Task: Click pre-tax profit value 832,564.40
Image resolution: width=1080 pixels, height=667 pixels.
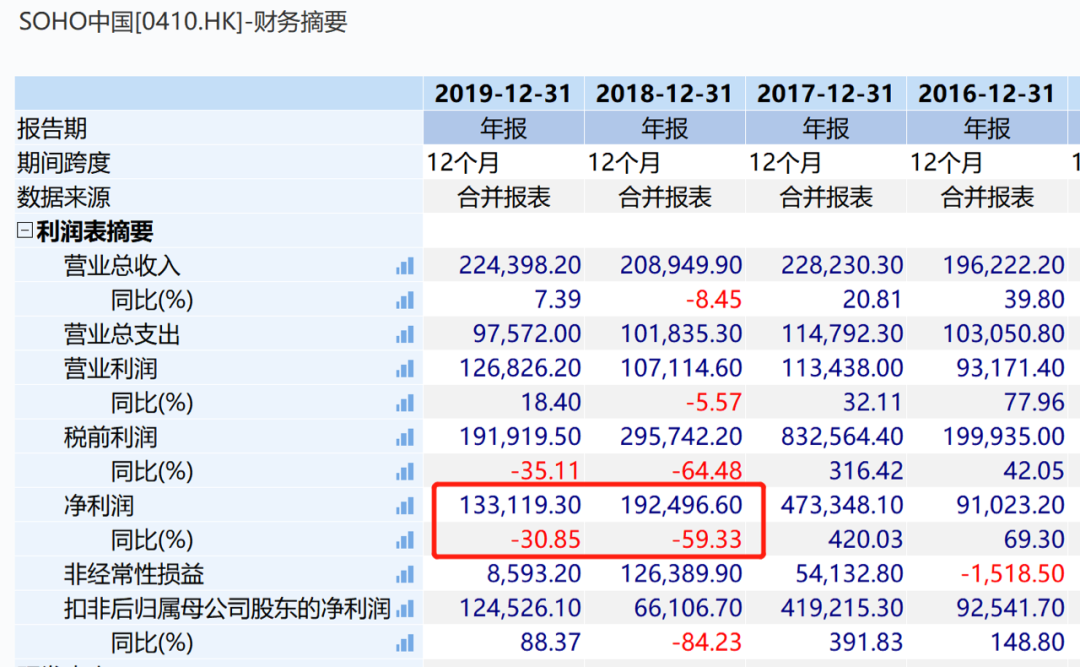Action: (842, 437)
